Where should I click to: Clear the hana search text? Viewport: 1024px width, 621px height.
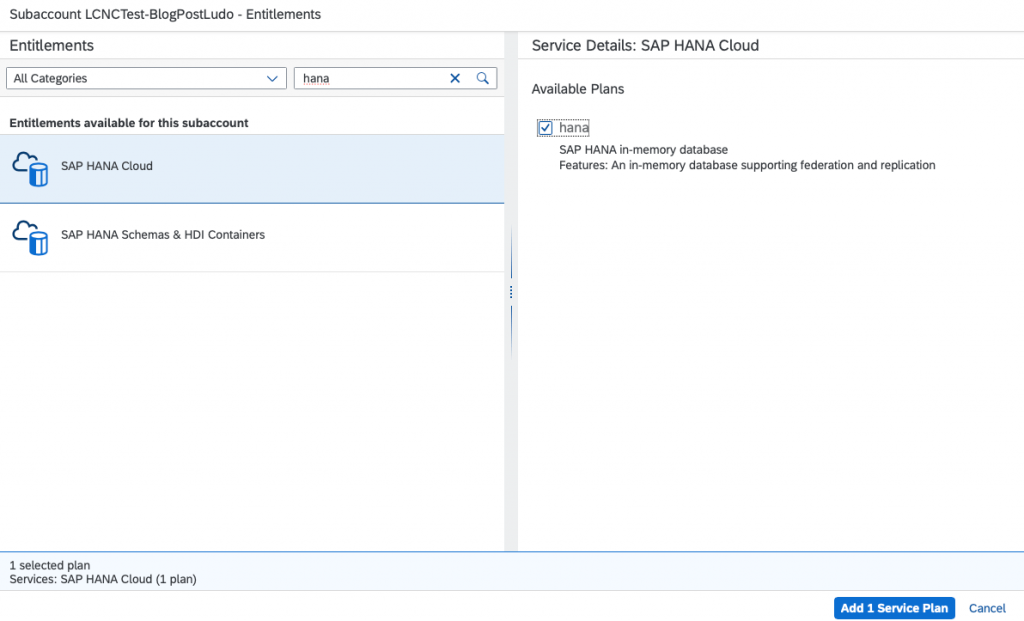click(x=455, y=78)
